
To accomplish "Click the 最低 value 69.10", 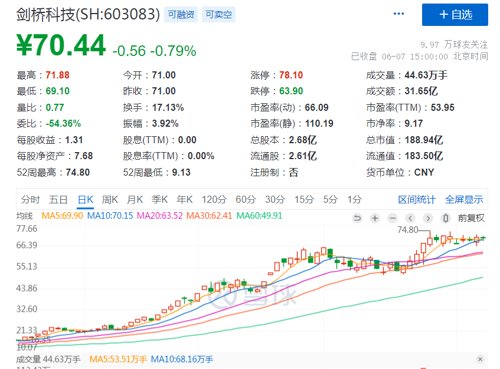I will (57, 91).
